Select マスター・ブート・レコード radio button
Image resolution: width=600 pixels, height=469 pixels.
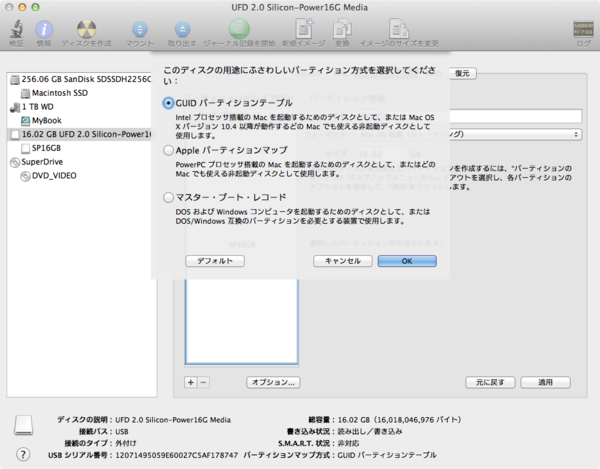click(168, 197)
